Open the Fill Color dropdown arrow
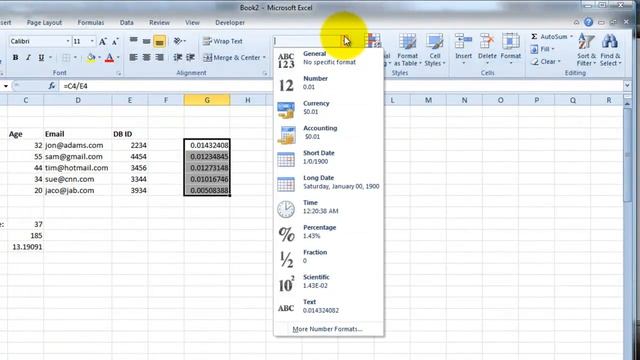Image resolution: width=640 pixels, height=360 pixels. (x=99, y=58)
